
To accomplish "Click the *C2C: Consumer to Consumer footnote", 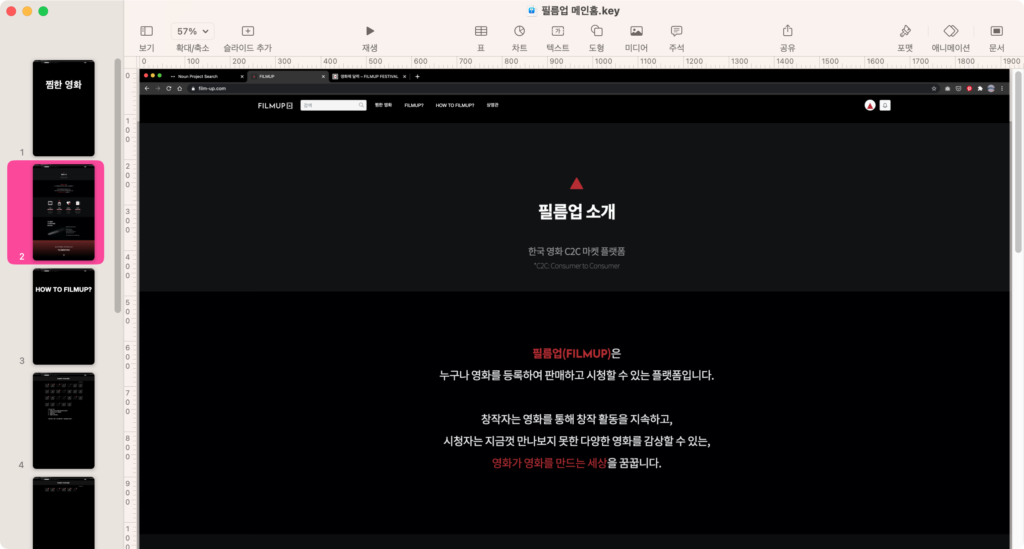I will pyautogui.click(x=577, y=266).
